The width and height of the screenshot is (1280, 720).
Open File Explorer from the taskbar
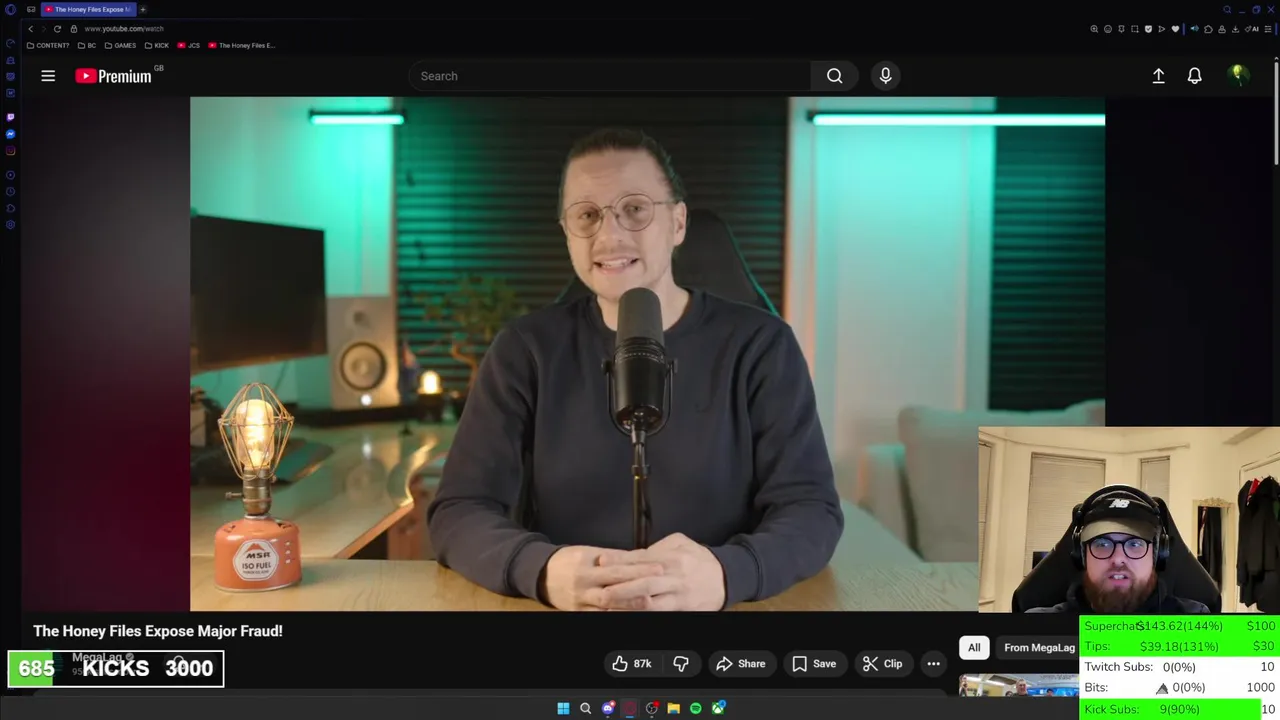click(x=673, y=709)
